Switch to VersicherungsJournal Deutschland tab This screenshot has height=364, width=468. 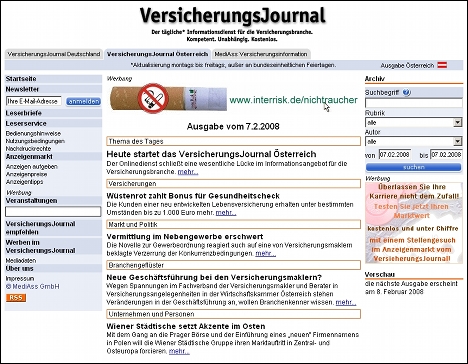(54, 54)
